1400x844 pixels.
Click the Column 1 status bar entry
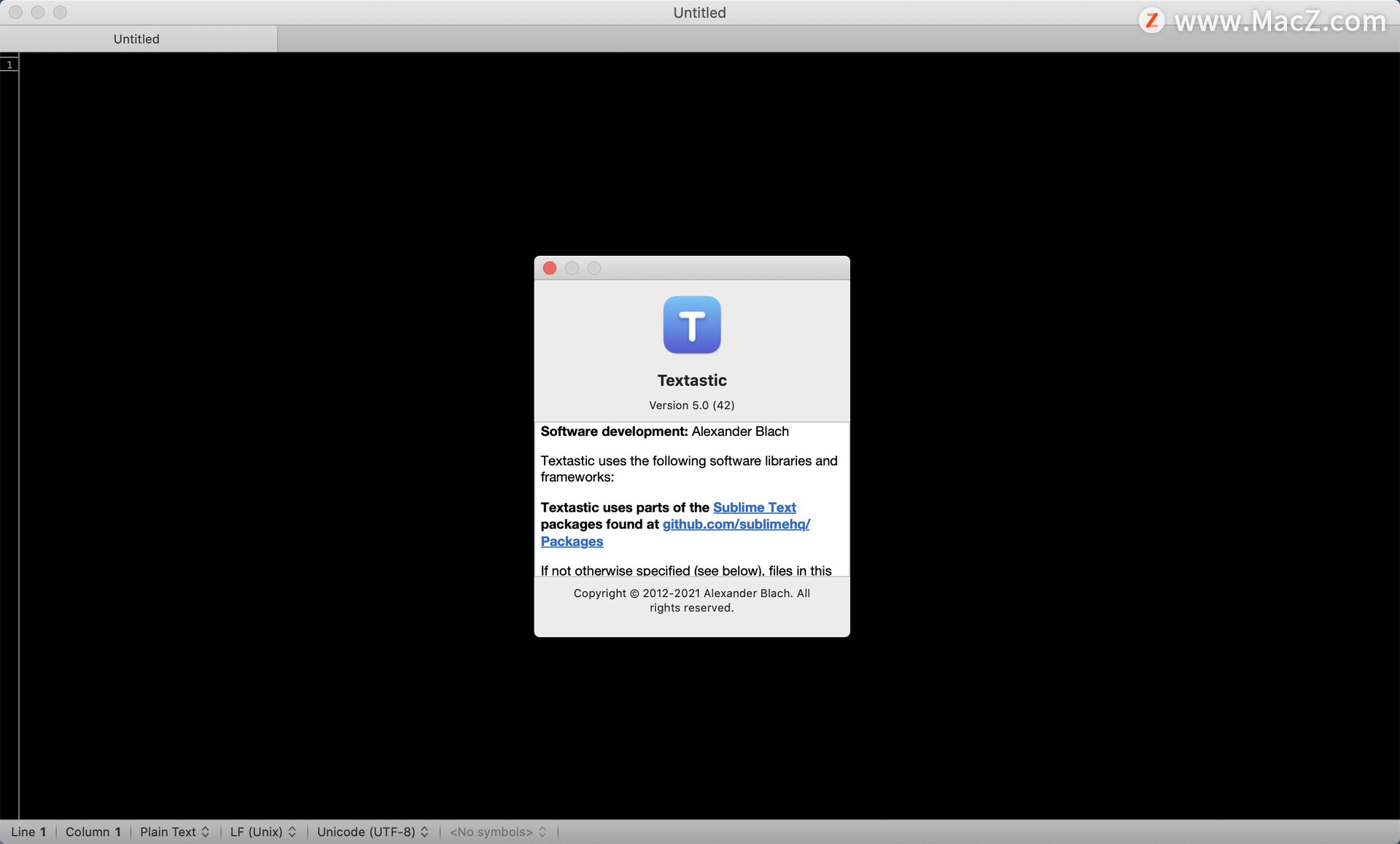[93, 832]
